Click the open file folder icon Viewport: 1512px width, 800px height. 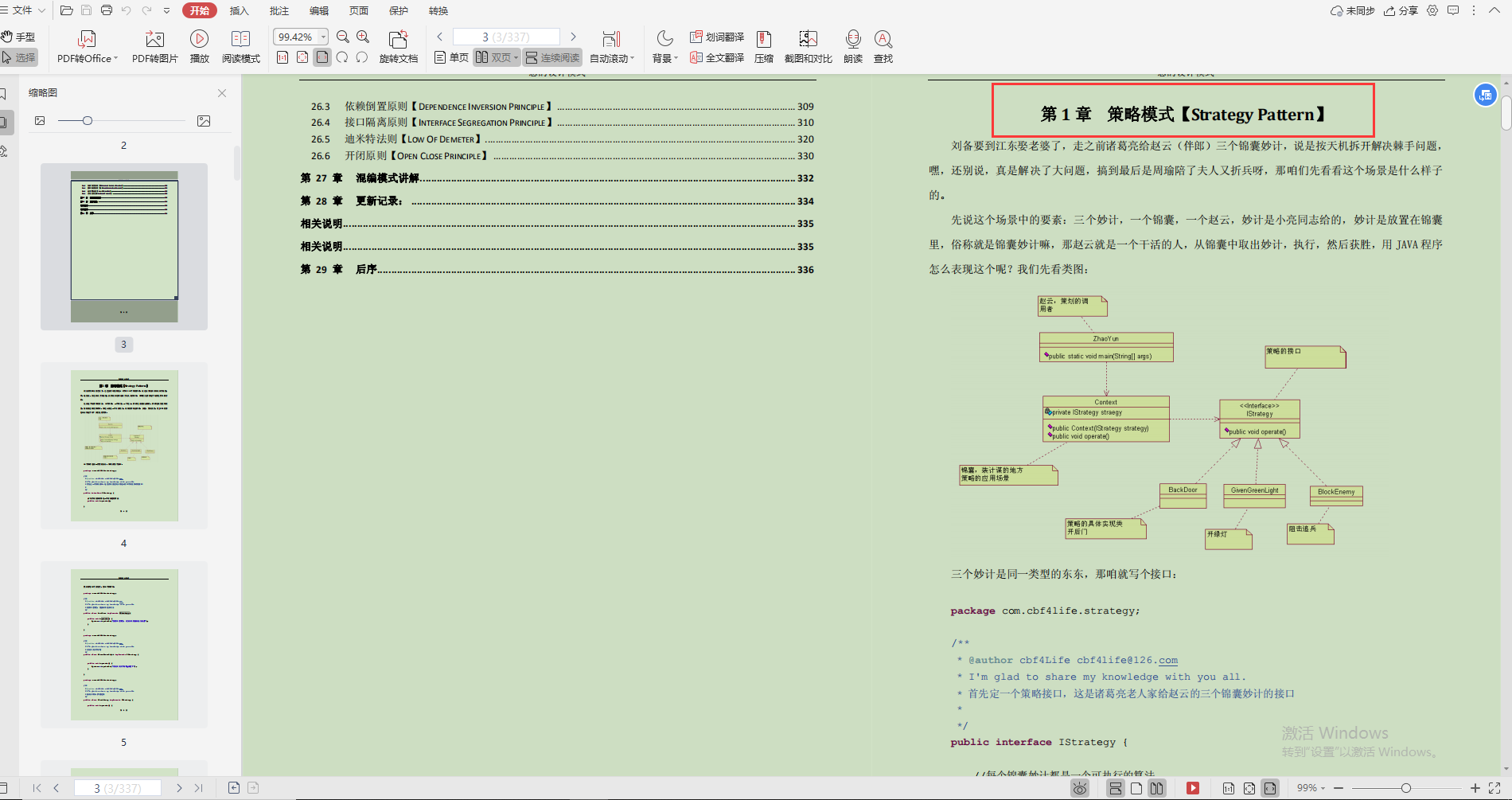67,10
